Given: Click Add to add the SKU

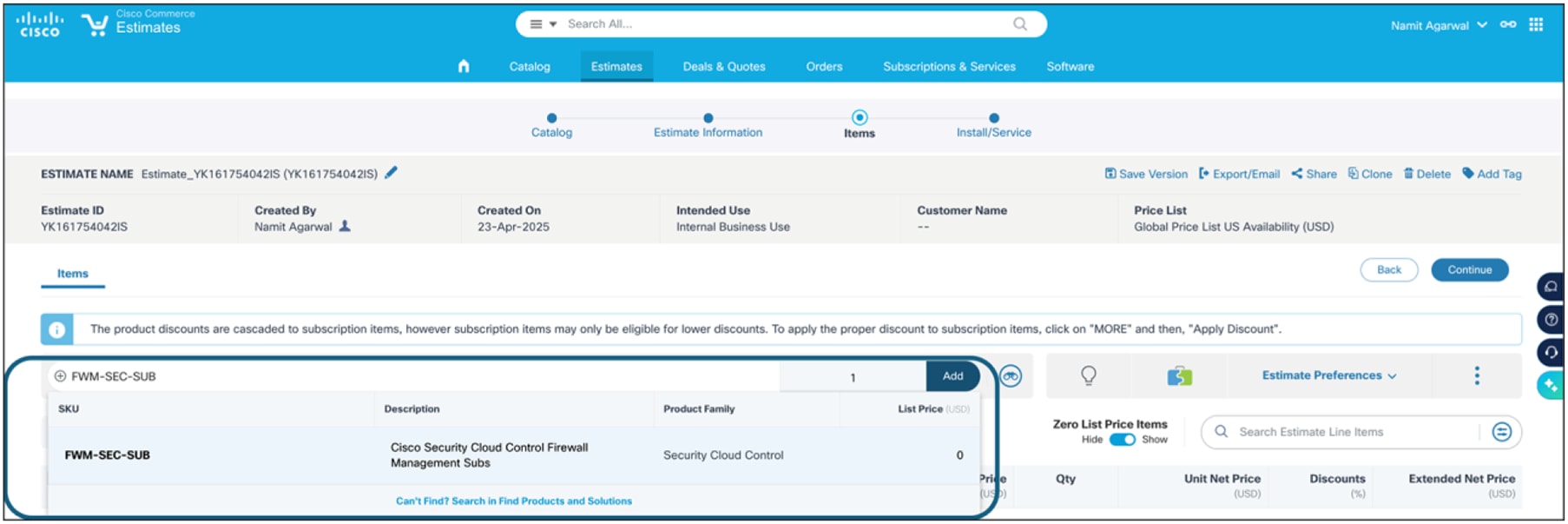Looking at the screenshot, I should point(952,376).
